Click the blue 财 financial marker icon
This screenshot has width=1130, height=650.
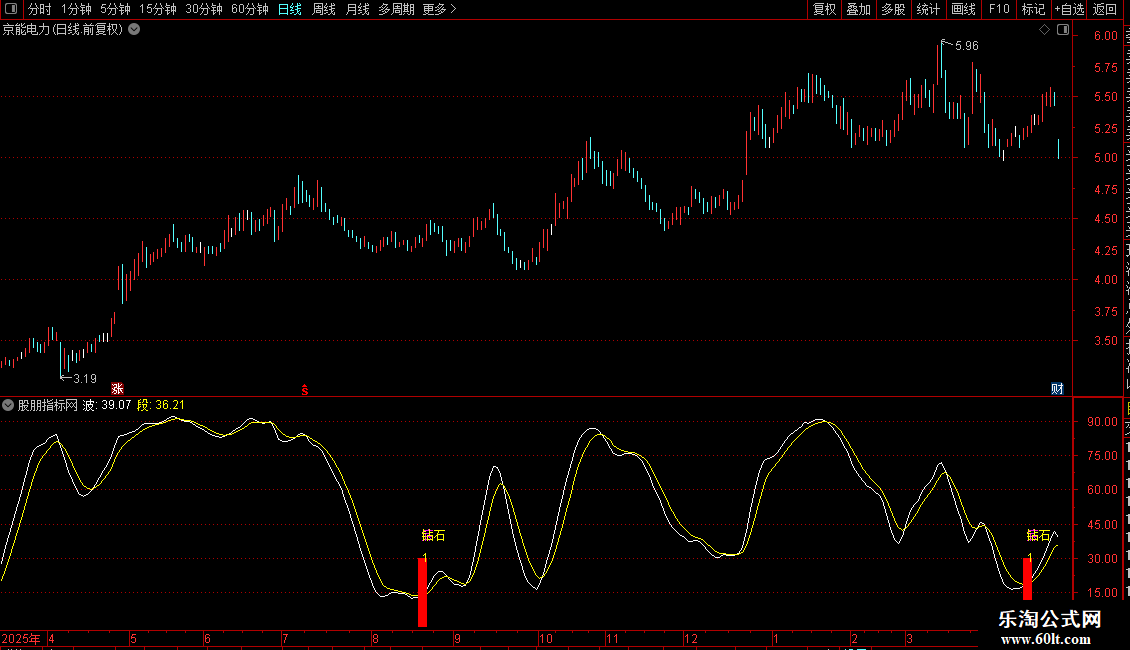(1057, 388)
